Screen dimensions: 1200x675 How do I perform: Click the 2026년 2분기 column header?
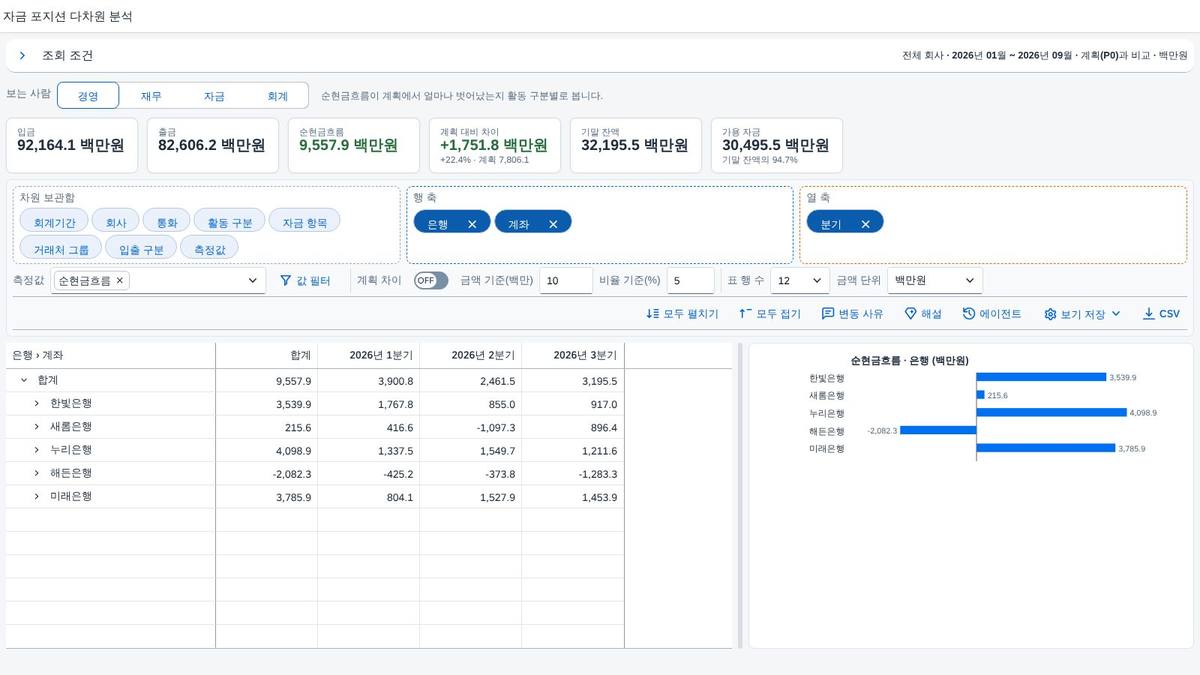pyautogui.click(x=471, y=355)
